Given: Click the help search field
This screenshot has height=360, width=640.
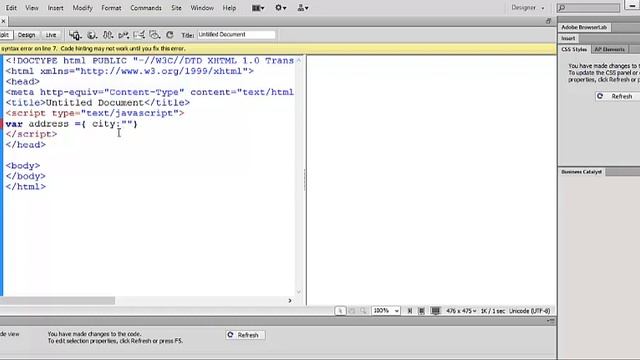Looking at the screenshot, I should (x=589, y=8).
